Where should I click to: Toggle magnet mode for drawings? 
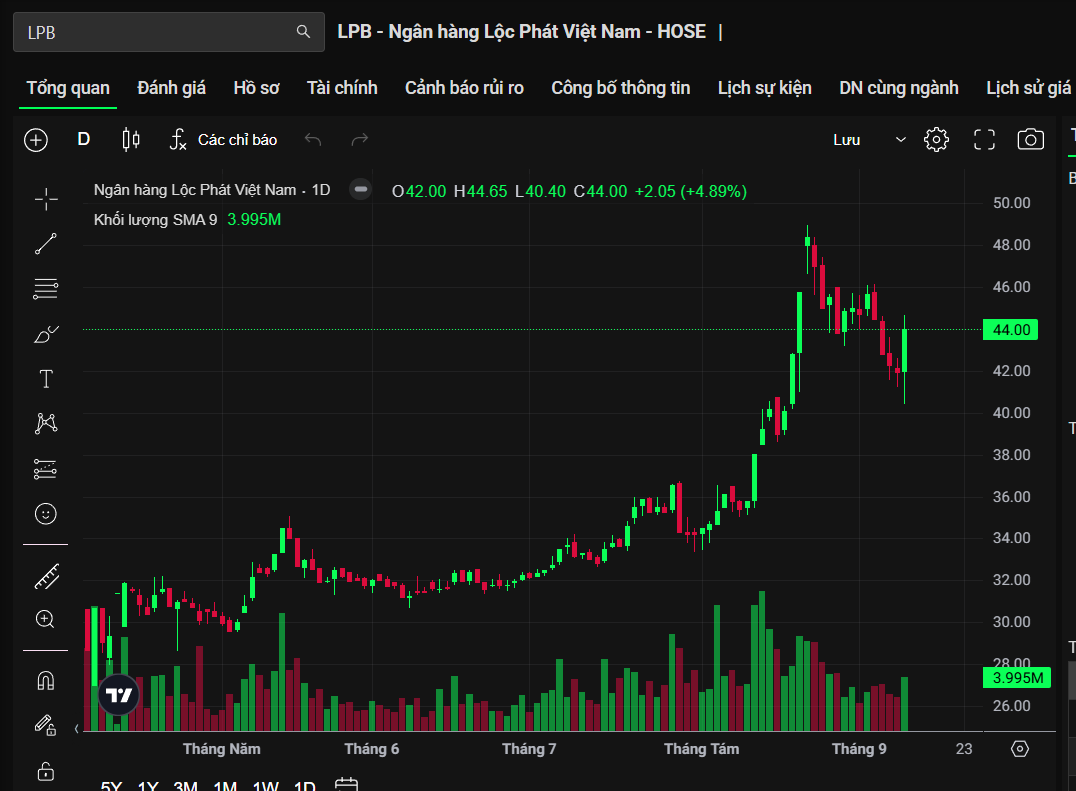[46, 681]
